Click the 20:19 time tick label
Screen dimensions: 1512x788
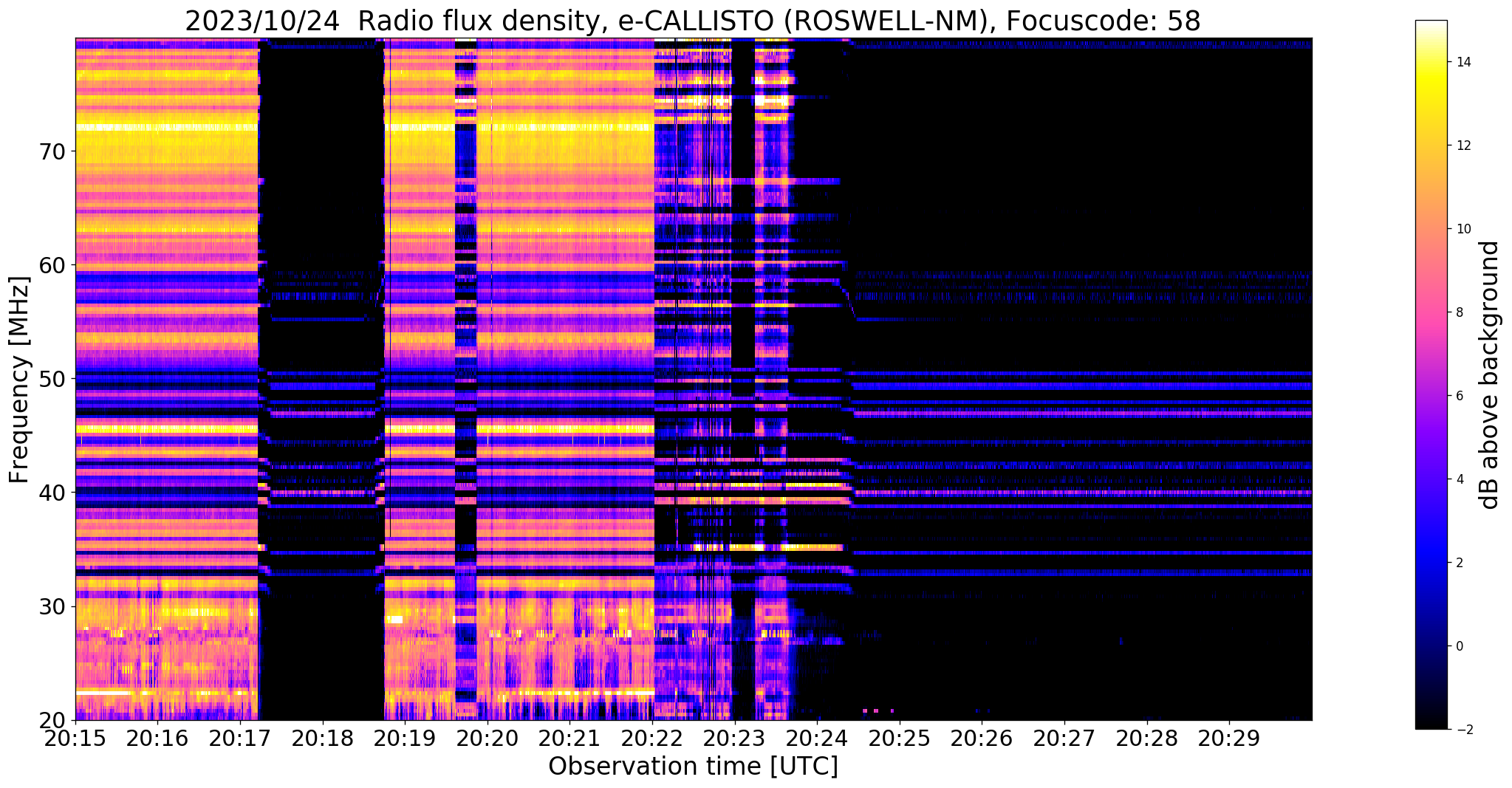(406, 739)
